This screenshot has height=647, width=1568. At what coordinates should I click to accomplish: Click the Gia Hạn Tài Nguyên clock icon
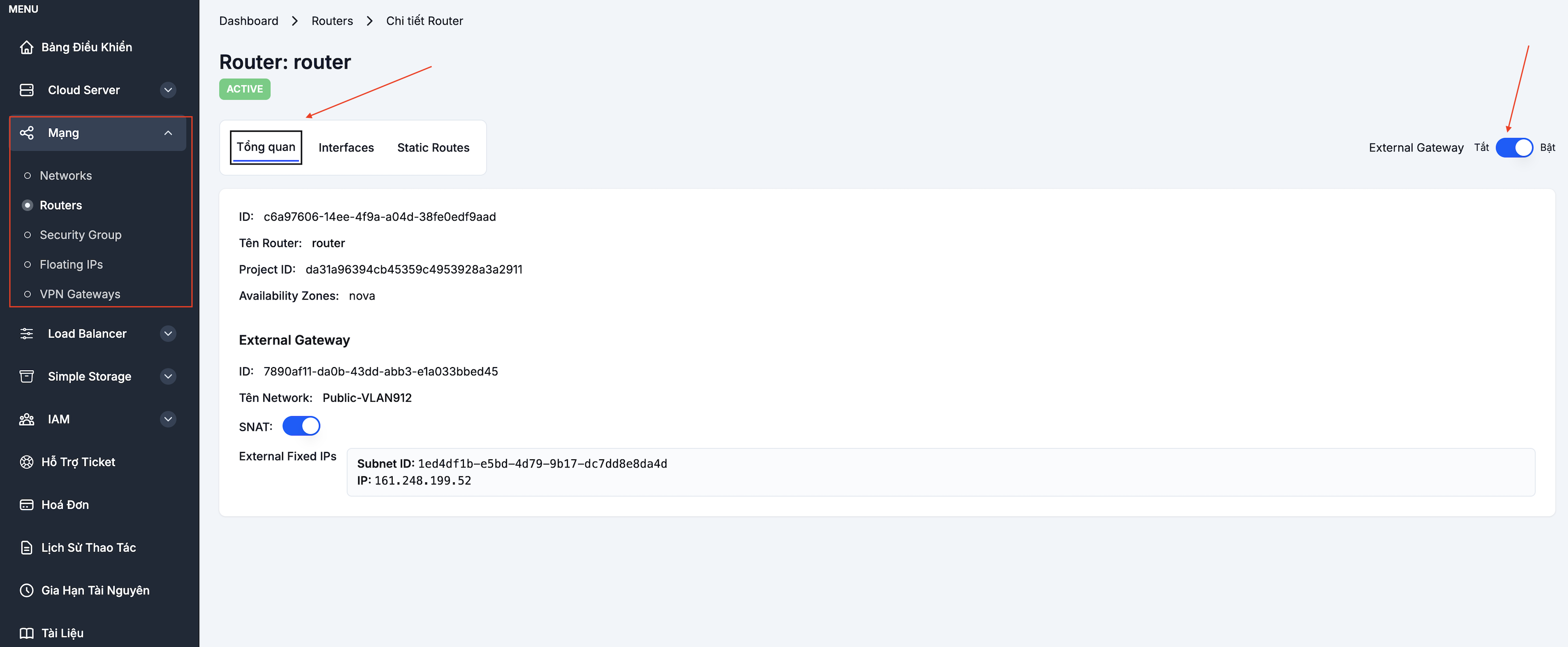click(26, 591)
